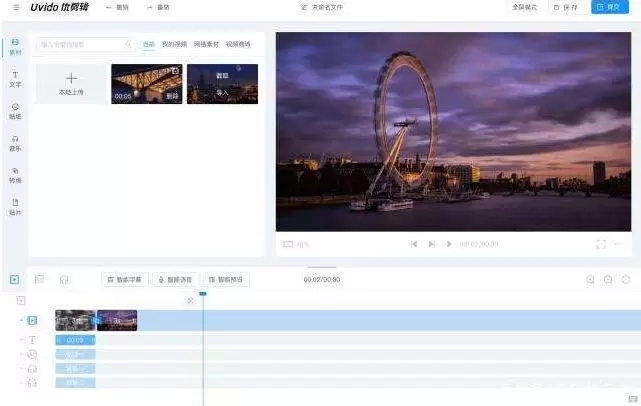Image resolution: width=641 pixels, height=406 pixels.
Task: Open the 文字 text panel in sidebar
Action: [15, 77]
